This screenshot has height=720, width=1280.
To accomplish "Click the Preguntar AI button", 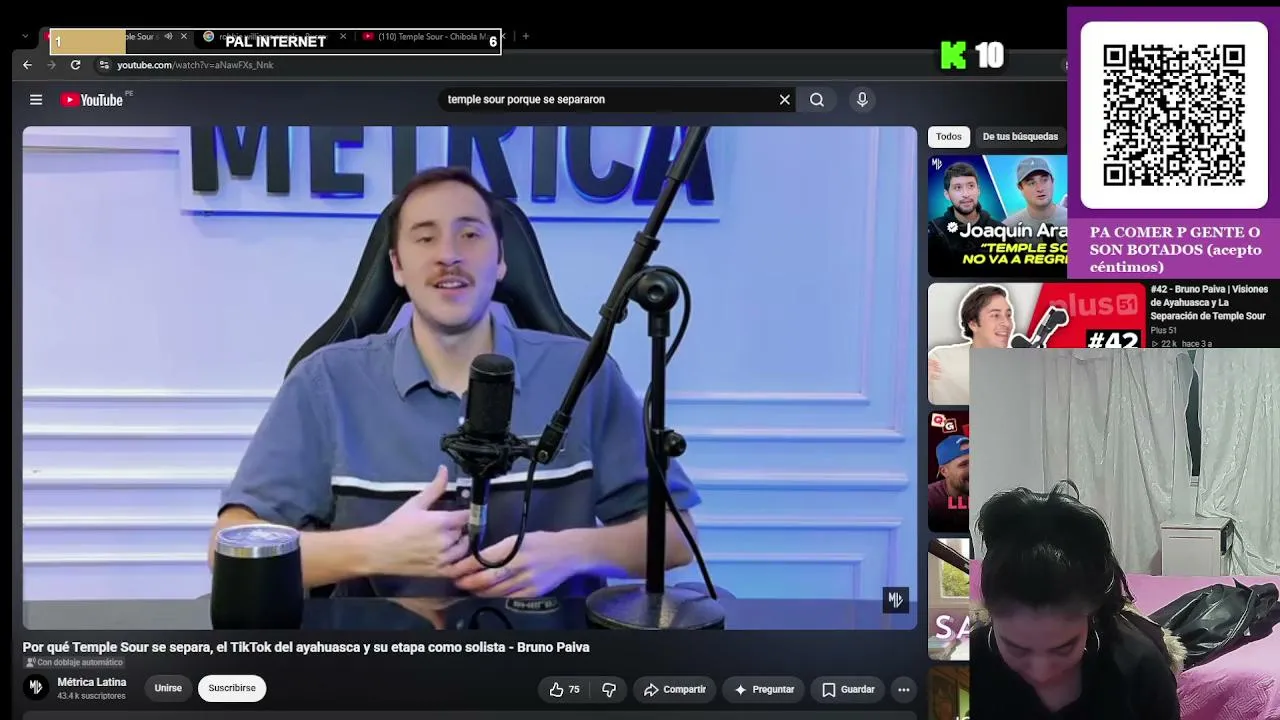I will (764, 689).
